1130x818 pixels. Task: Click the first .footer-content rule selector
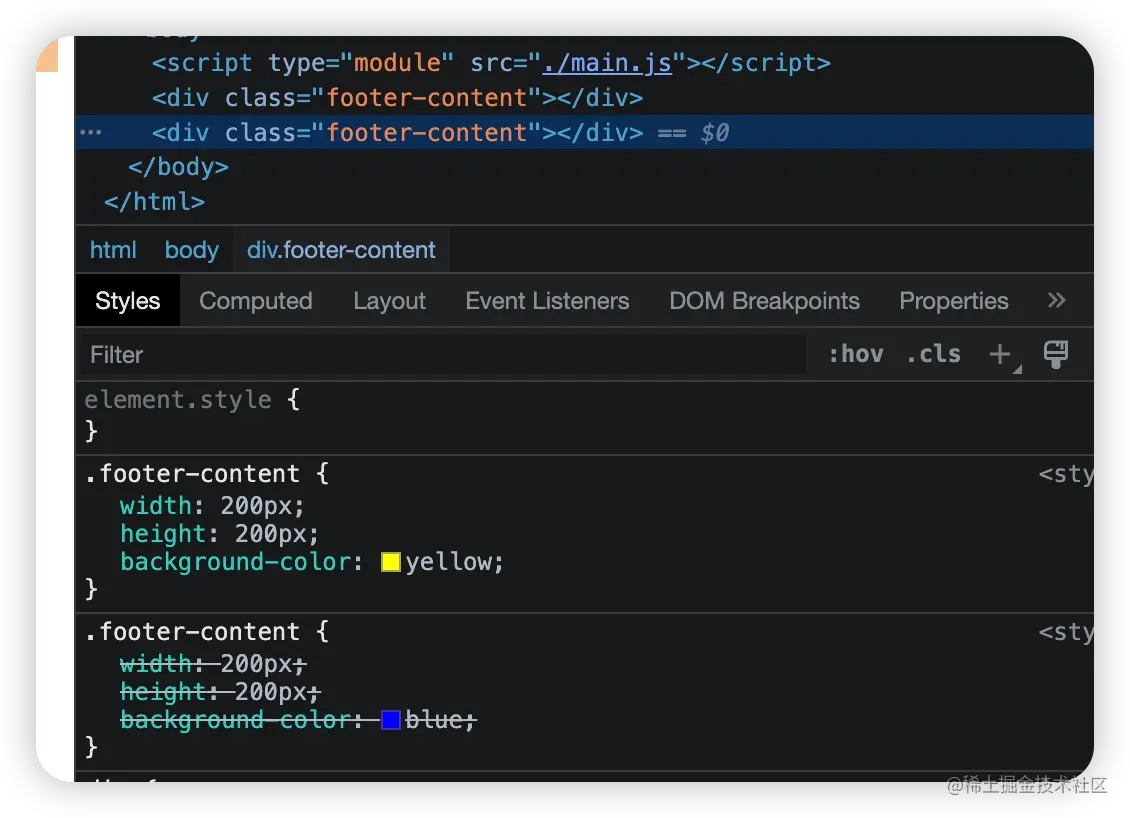point(192,474)
